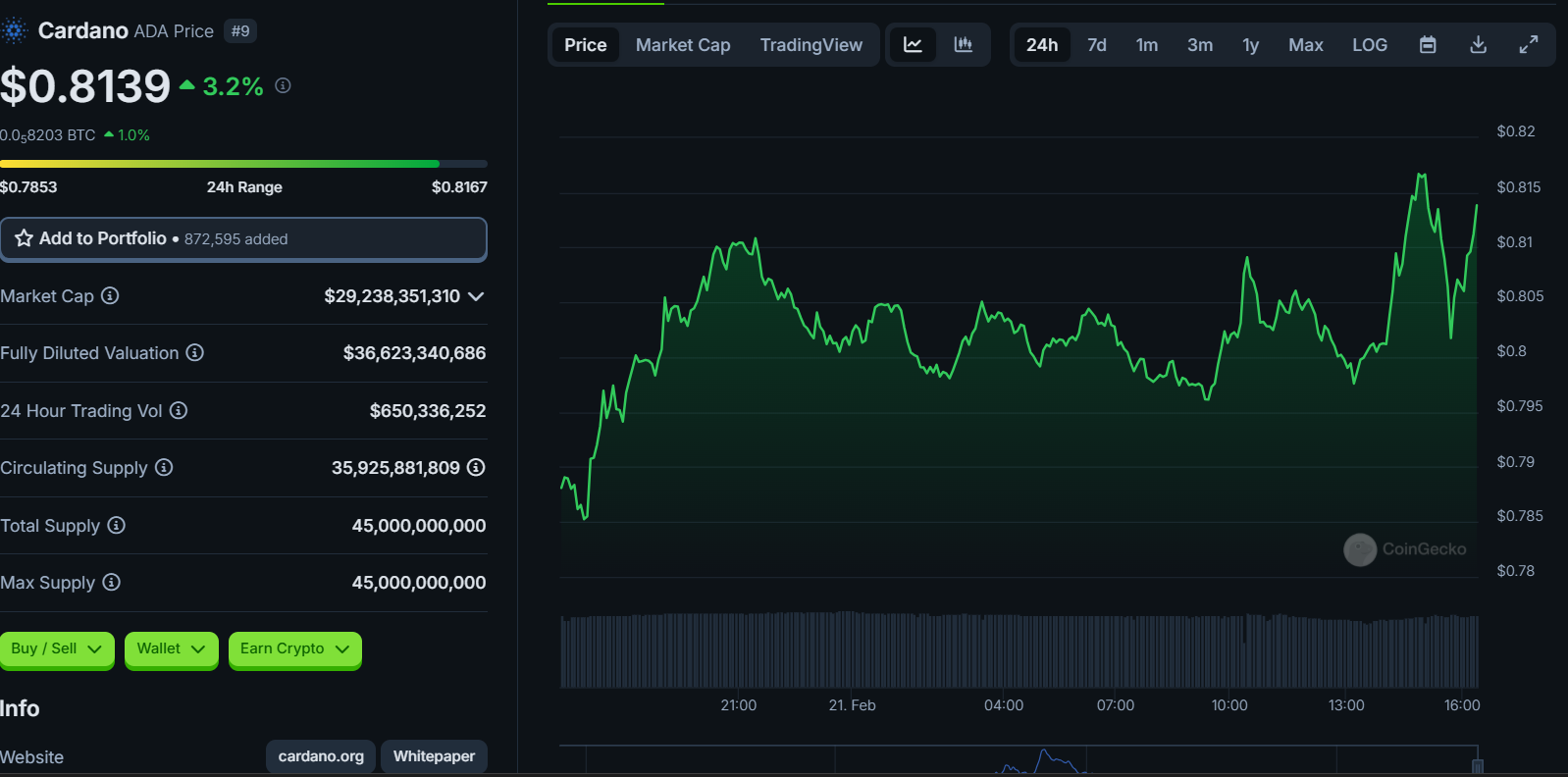Click the $650,336,252 trading volume value
Viewport: 1568px width, 777px height.
point(428,411)
